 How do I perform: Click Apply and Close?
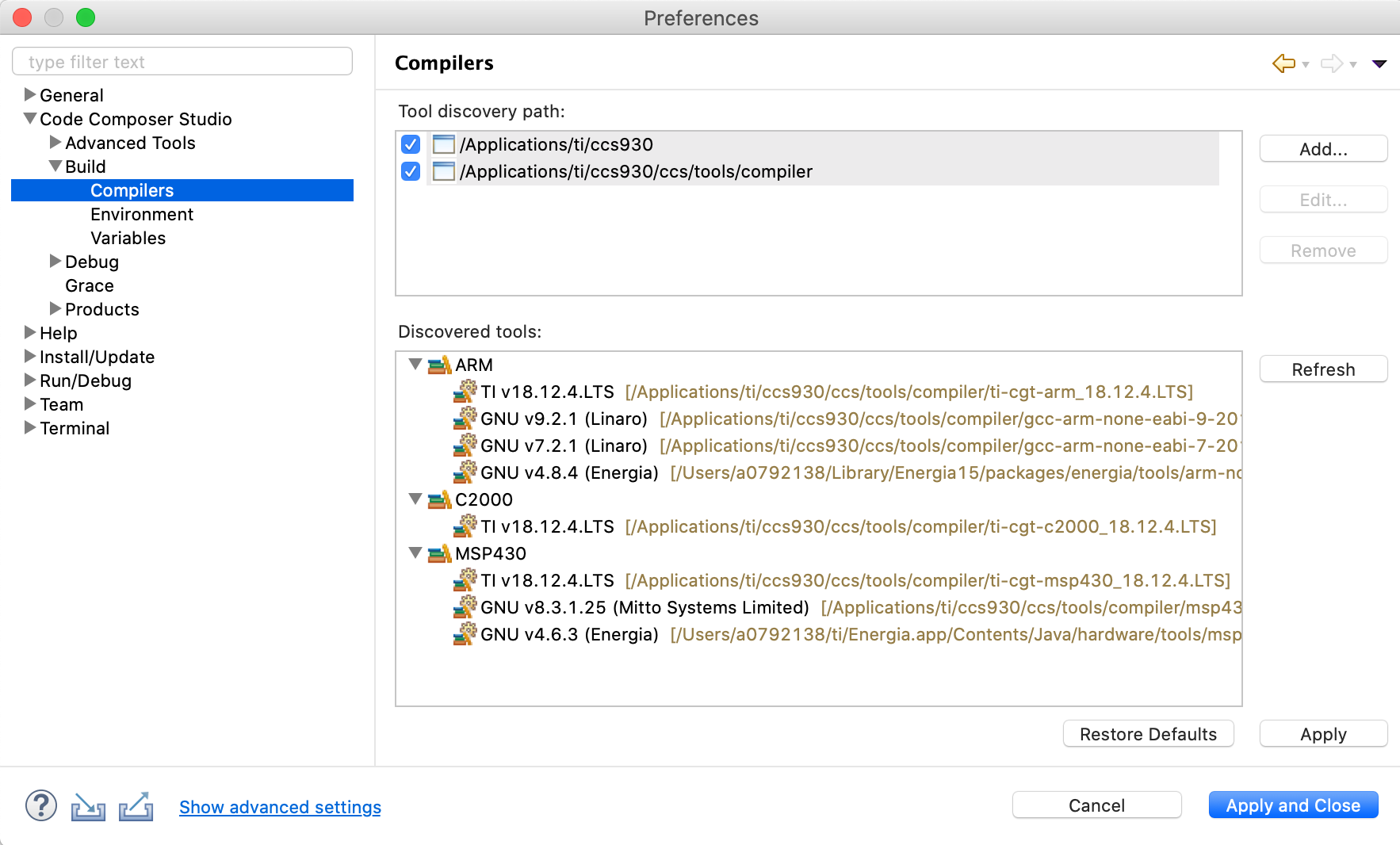(1293, 805)
